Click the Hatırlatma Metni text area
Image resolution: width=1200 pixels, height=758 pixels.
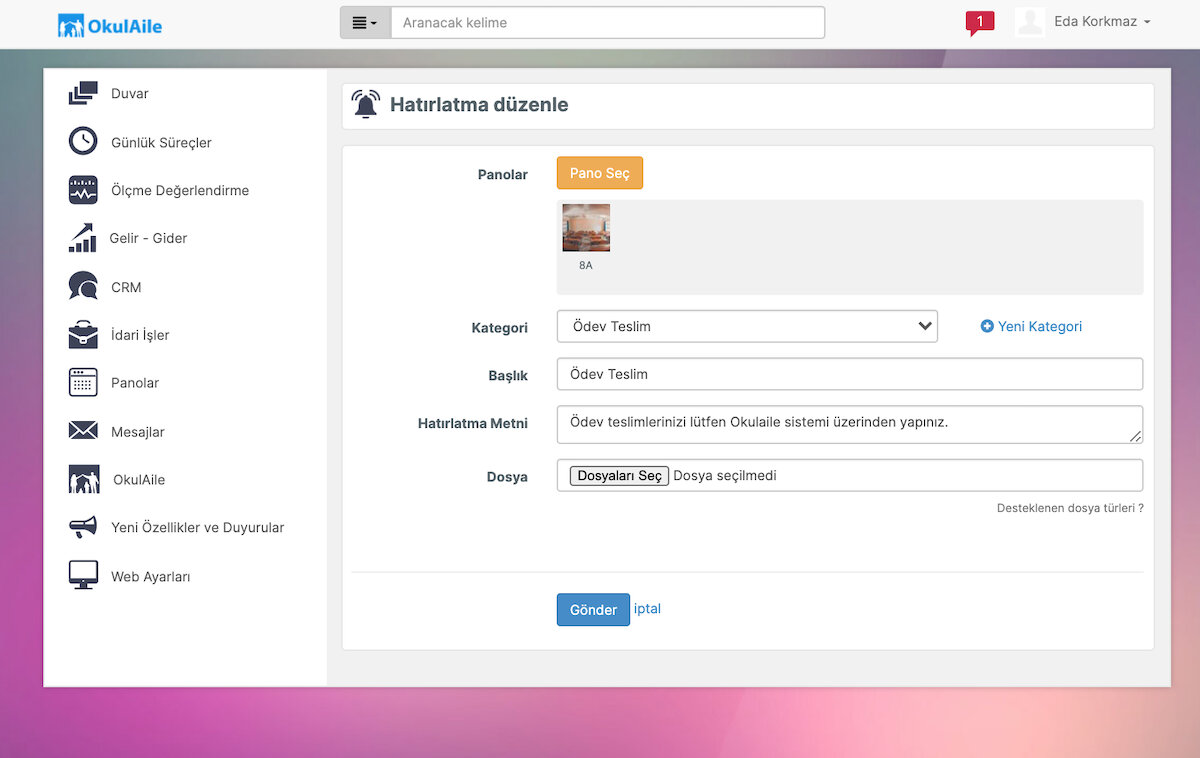click(x=850, y=424)
